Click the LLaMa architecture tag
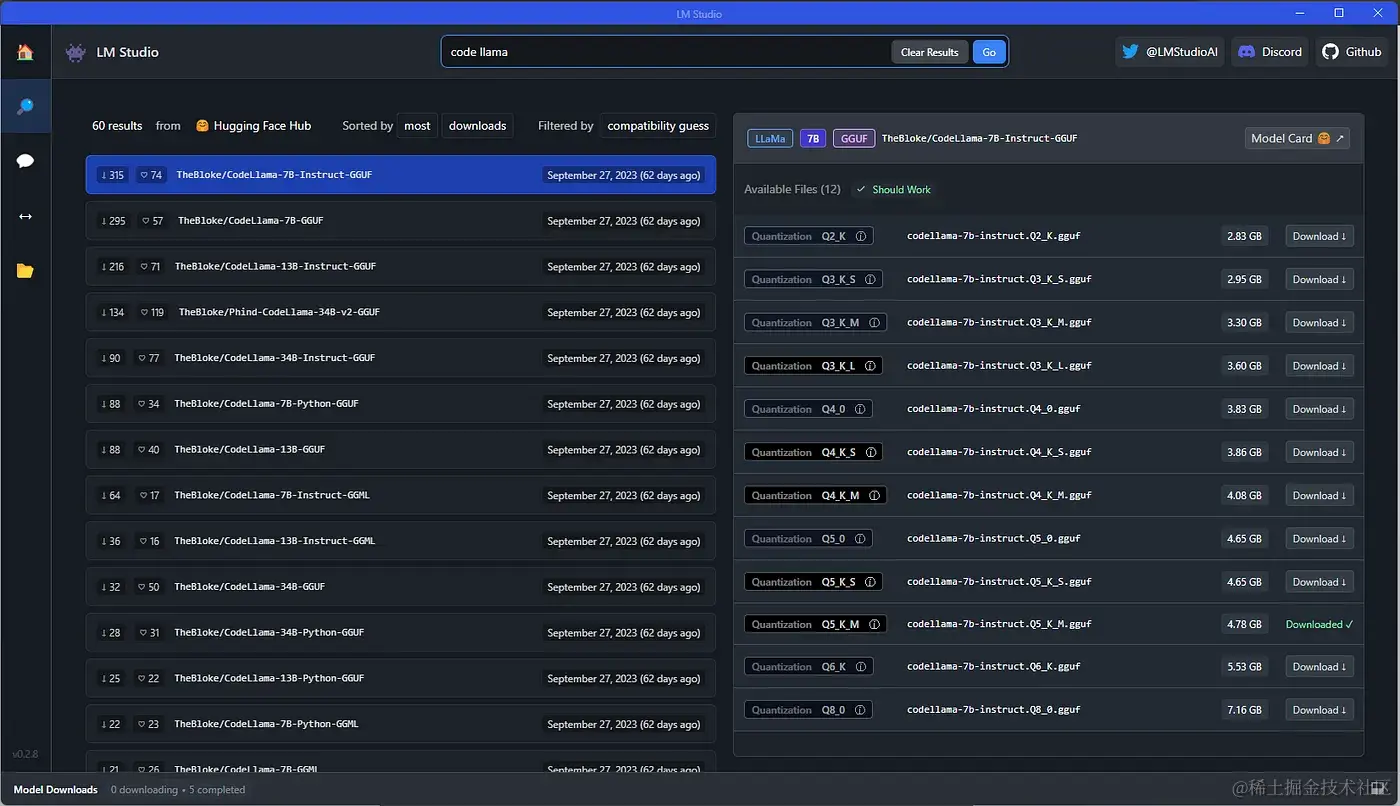1400x806 pixels. 770,139
